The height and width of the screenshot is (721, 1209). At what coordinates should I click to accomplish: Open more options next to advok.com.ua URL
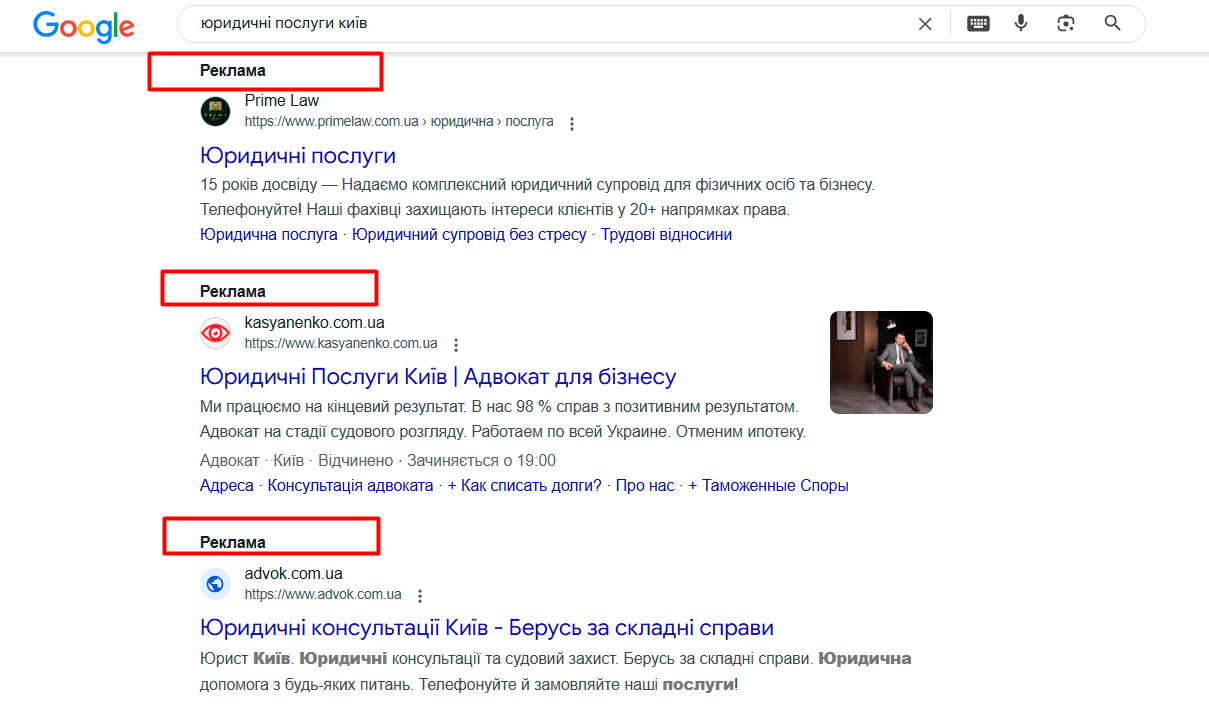point(420,596)
